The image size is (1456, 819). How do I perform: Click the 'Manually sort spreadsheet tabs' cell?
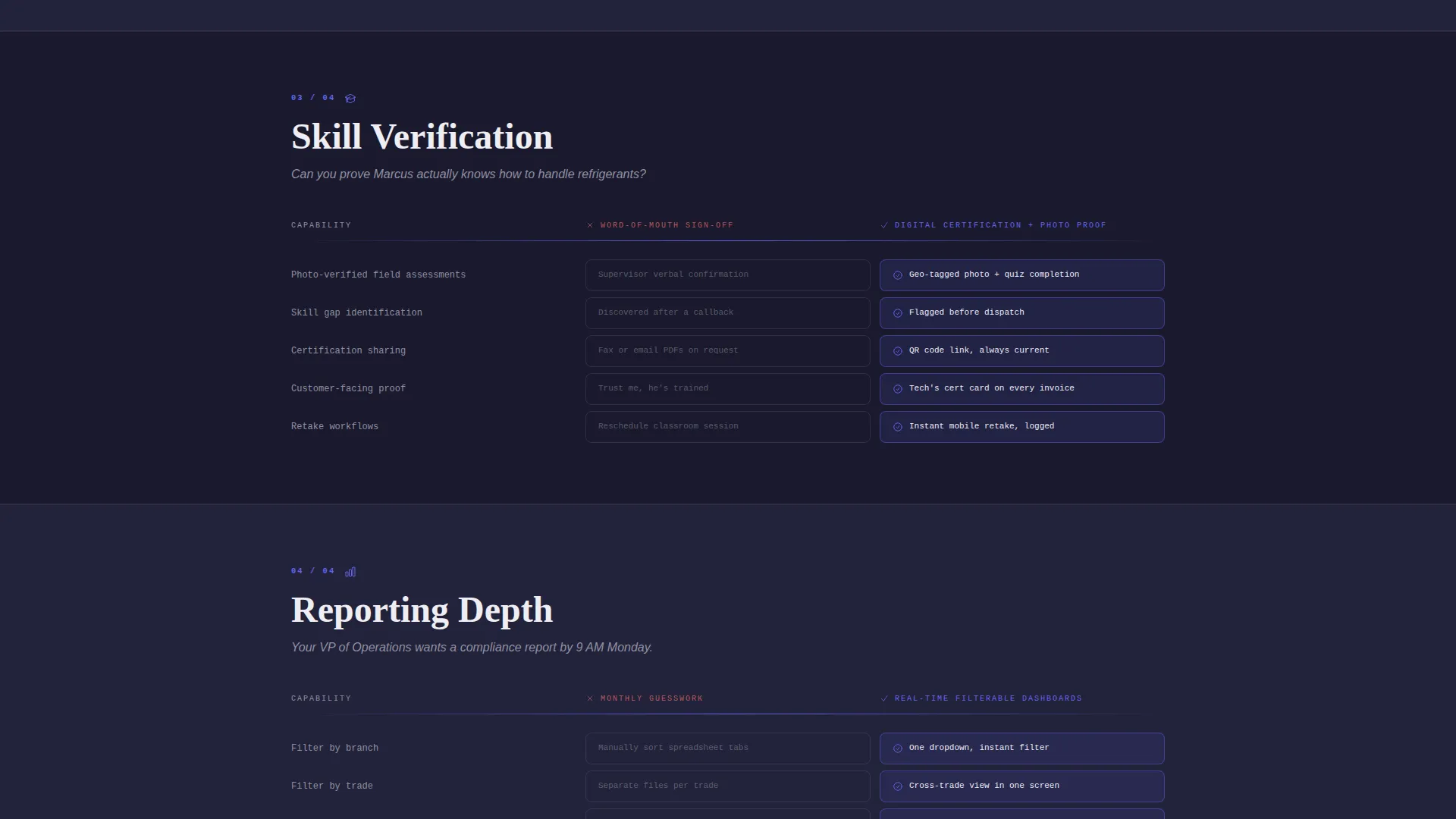click(x=728, y=748)
